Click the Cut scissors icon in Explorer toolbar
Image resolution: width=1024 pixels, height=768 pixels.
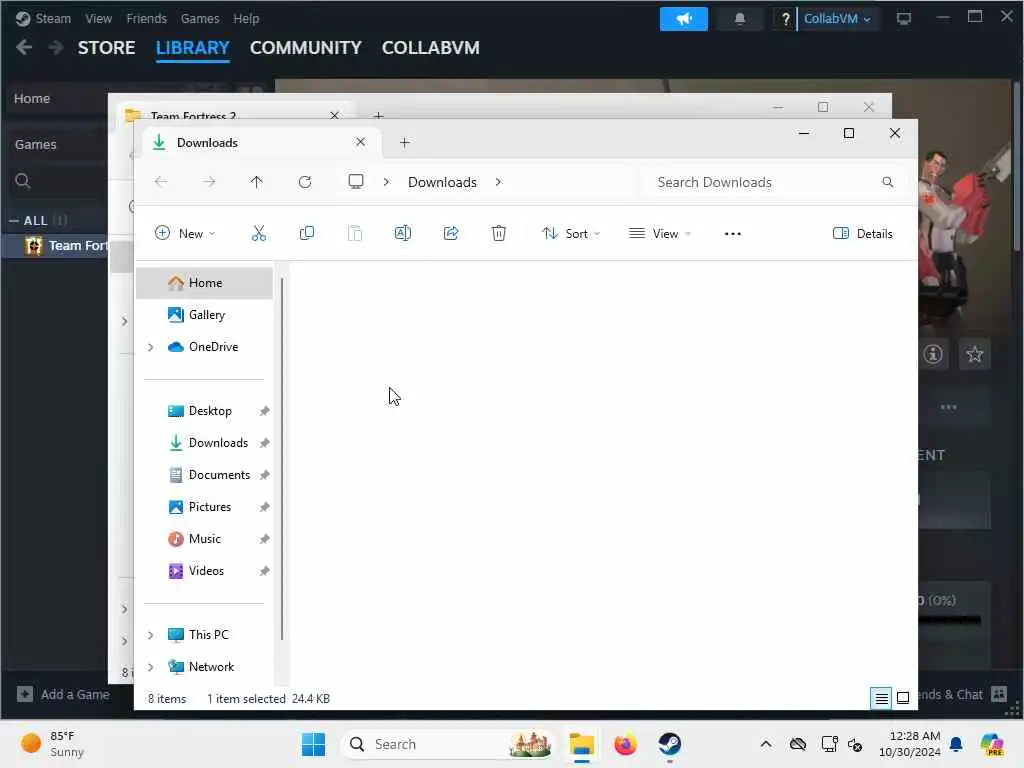pyautogui.click(x=259, y=233)
